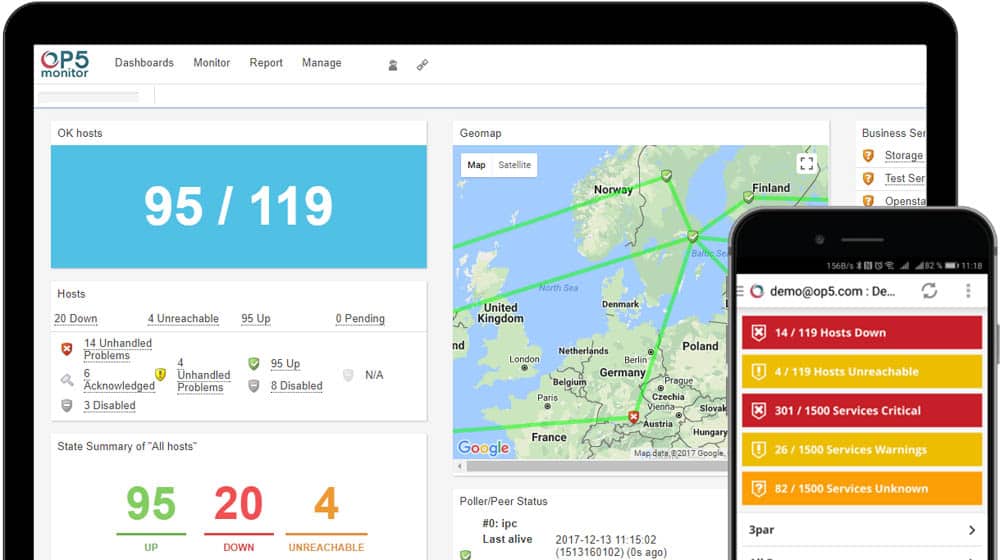Open 4 Unhandled Problems unreachable link

pyautogui.click(x=203, y=375)
